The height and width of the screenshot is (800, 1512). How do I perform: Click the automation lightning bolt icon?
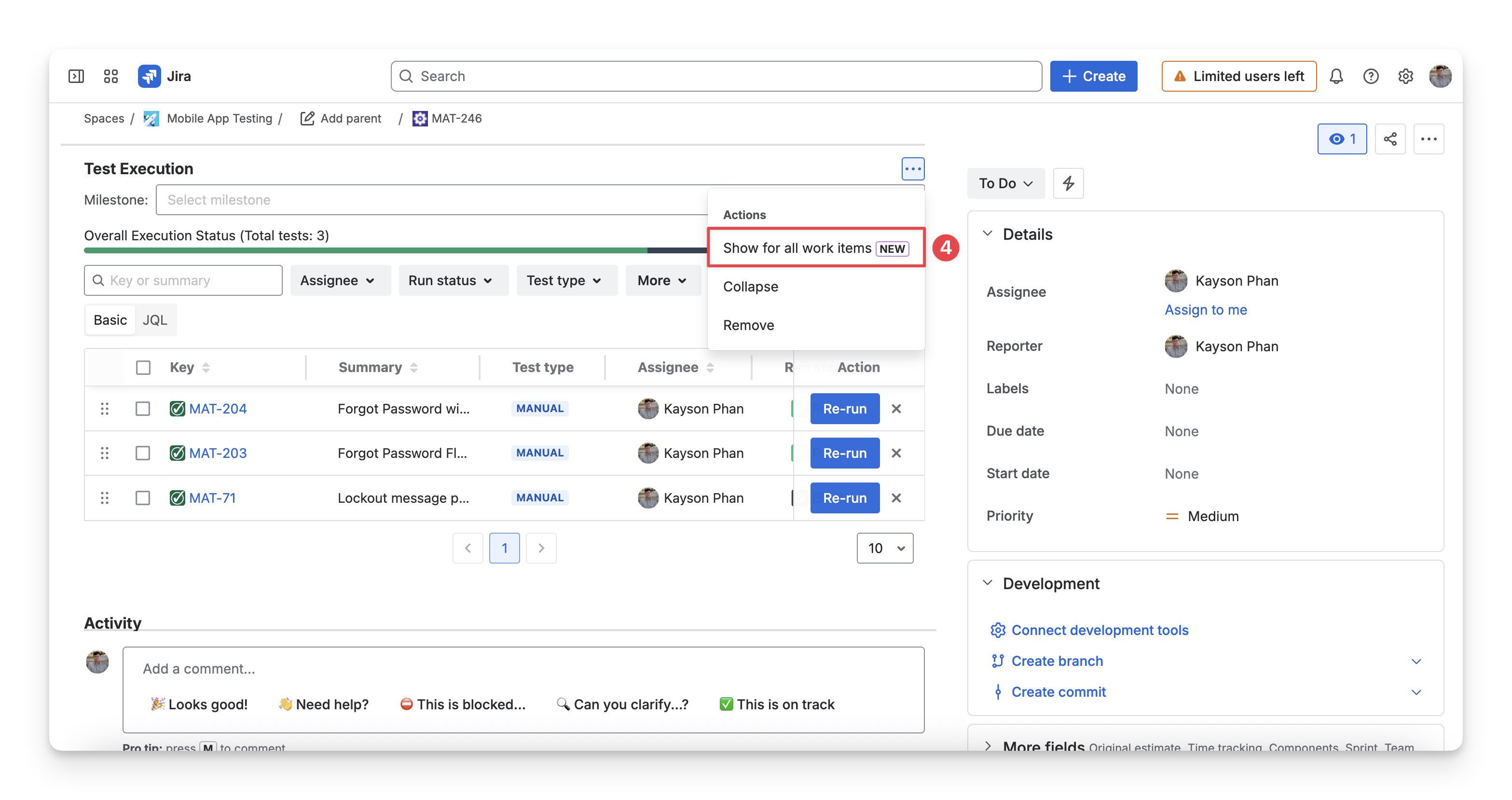click(x=1068, y=183)
